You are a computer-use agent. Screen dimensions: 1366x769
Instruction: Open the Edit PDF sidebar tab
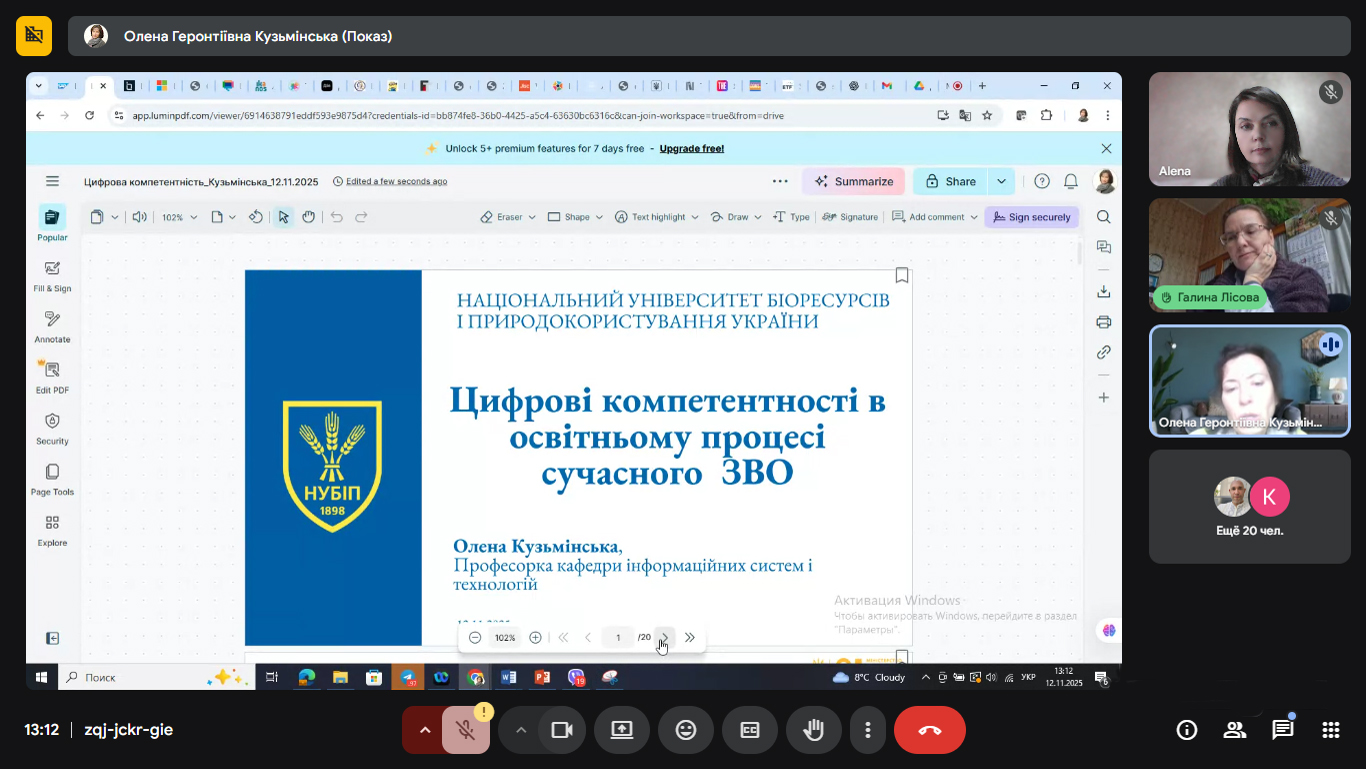(52, 377)
